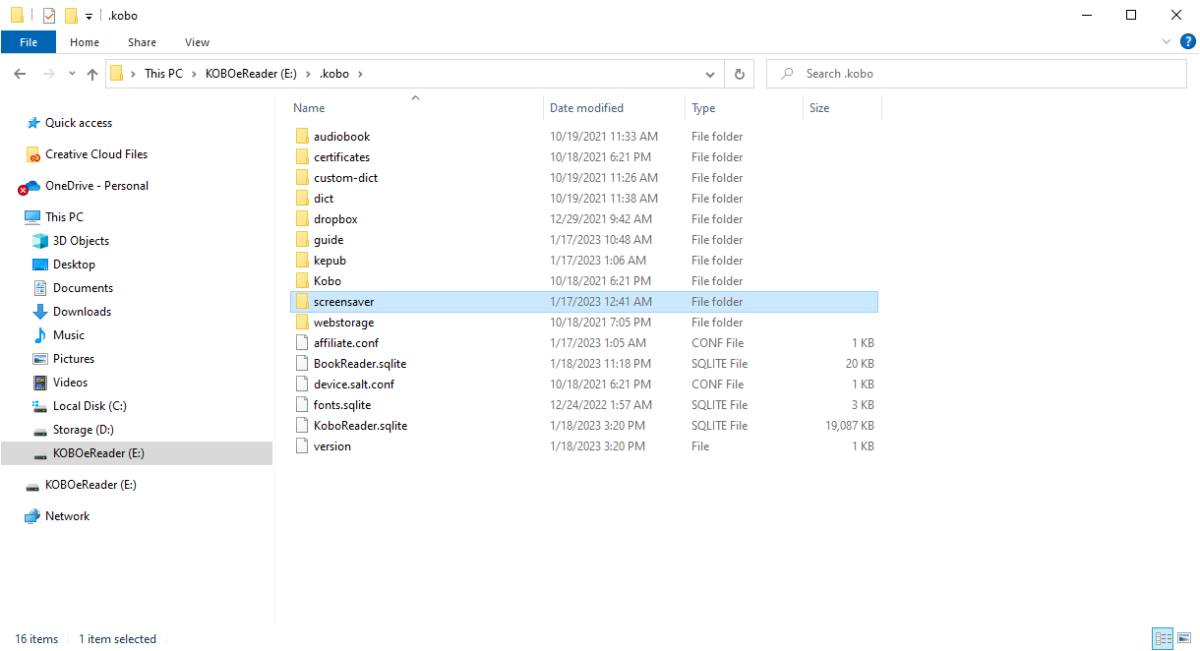
Task: Select KOBOeReader (E:) in the address breadcrumb
Action: click(253, 74)
